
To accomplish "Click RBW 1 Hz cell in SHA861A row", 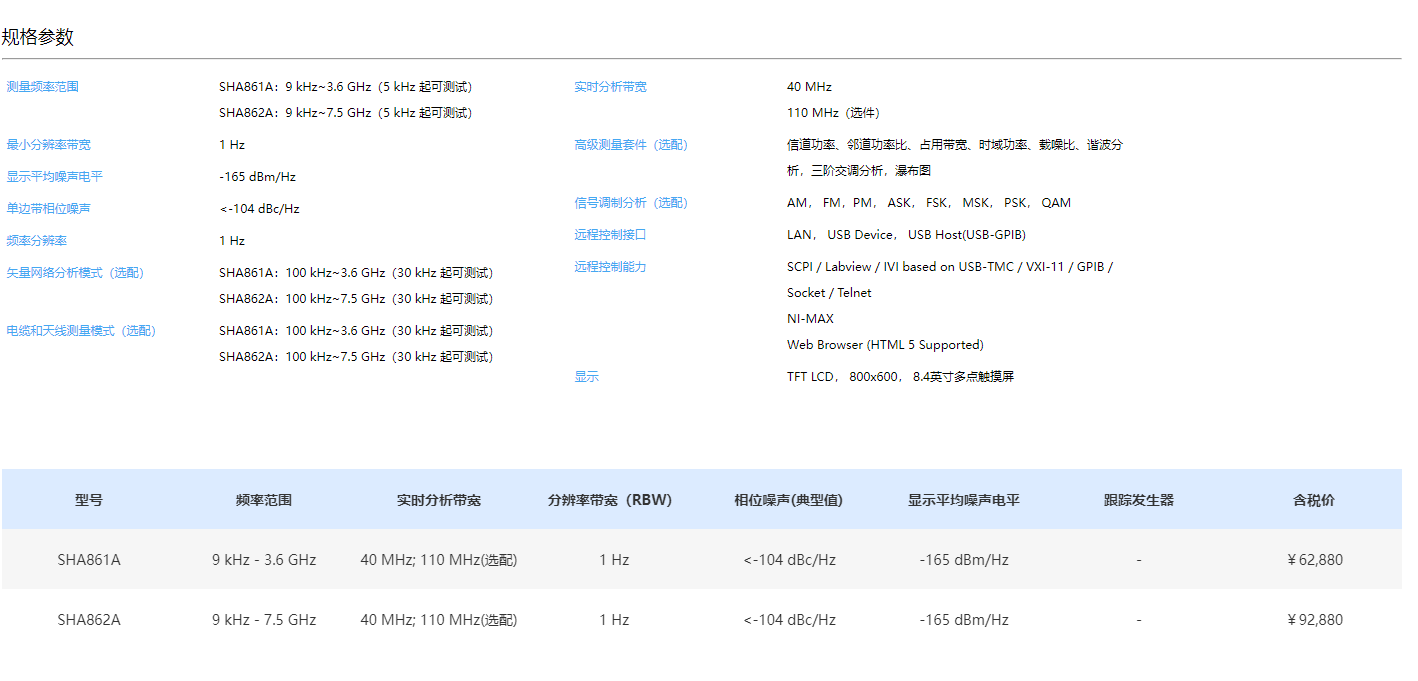I will 614,560.
